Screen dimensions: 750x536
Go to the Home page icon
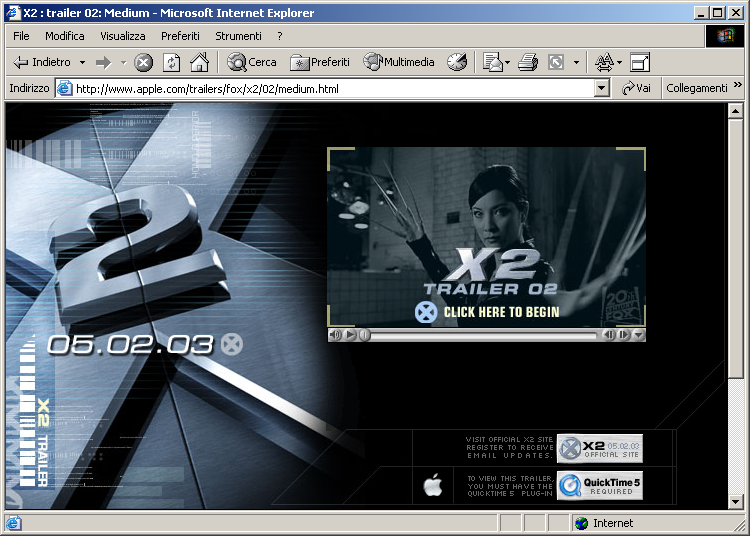tap(199, 62)
